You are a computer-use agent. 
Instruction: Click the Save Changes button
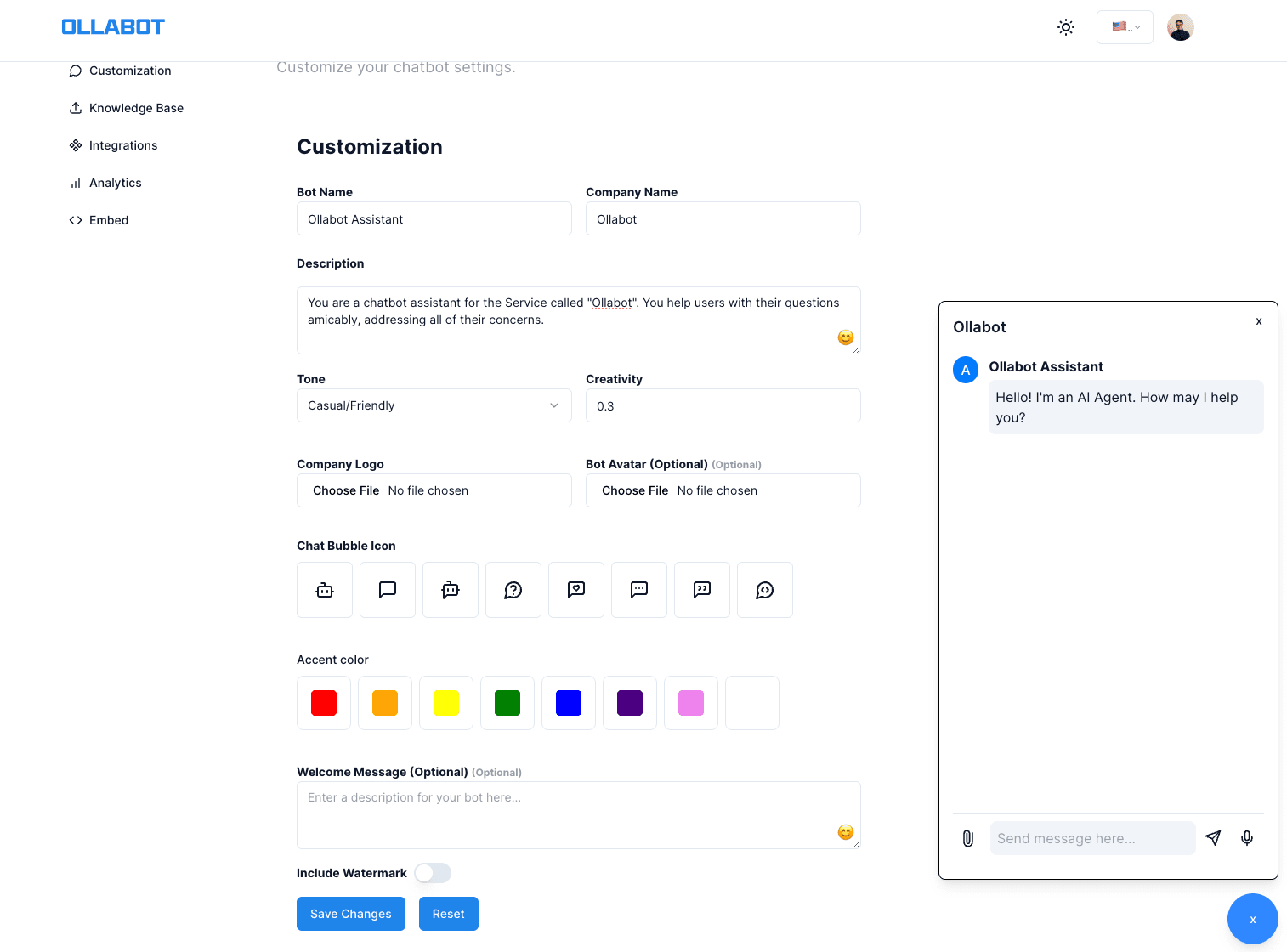[351, 914]
